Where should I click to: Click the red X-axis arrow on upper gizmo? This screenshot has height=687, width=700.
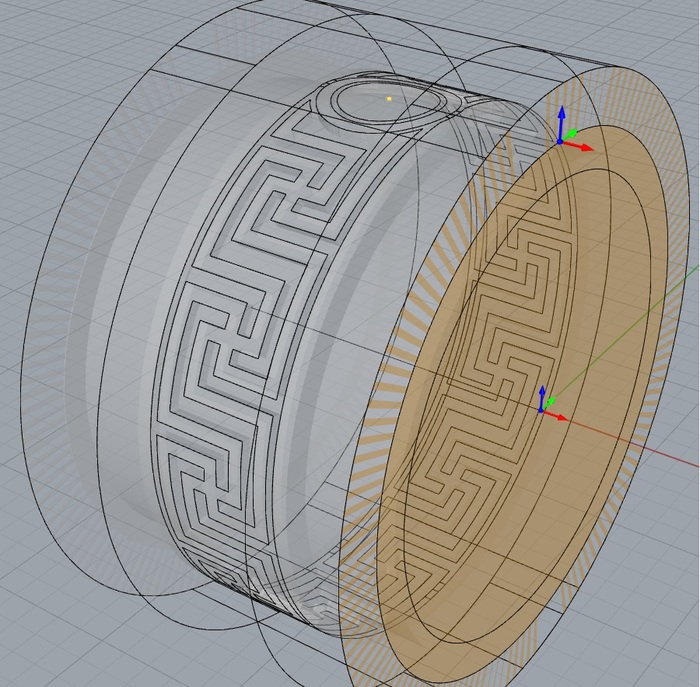click(x=585, y=148)
